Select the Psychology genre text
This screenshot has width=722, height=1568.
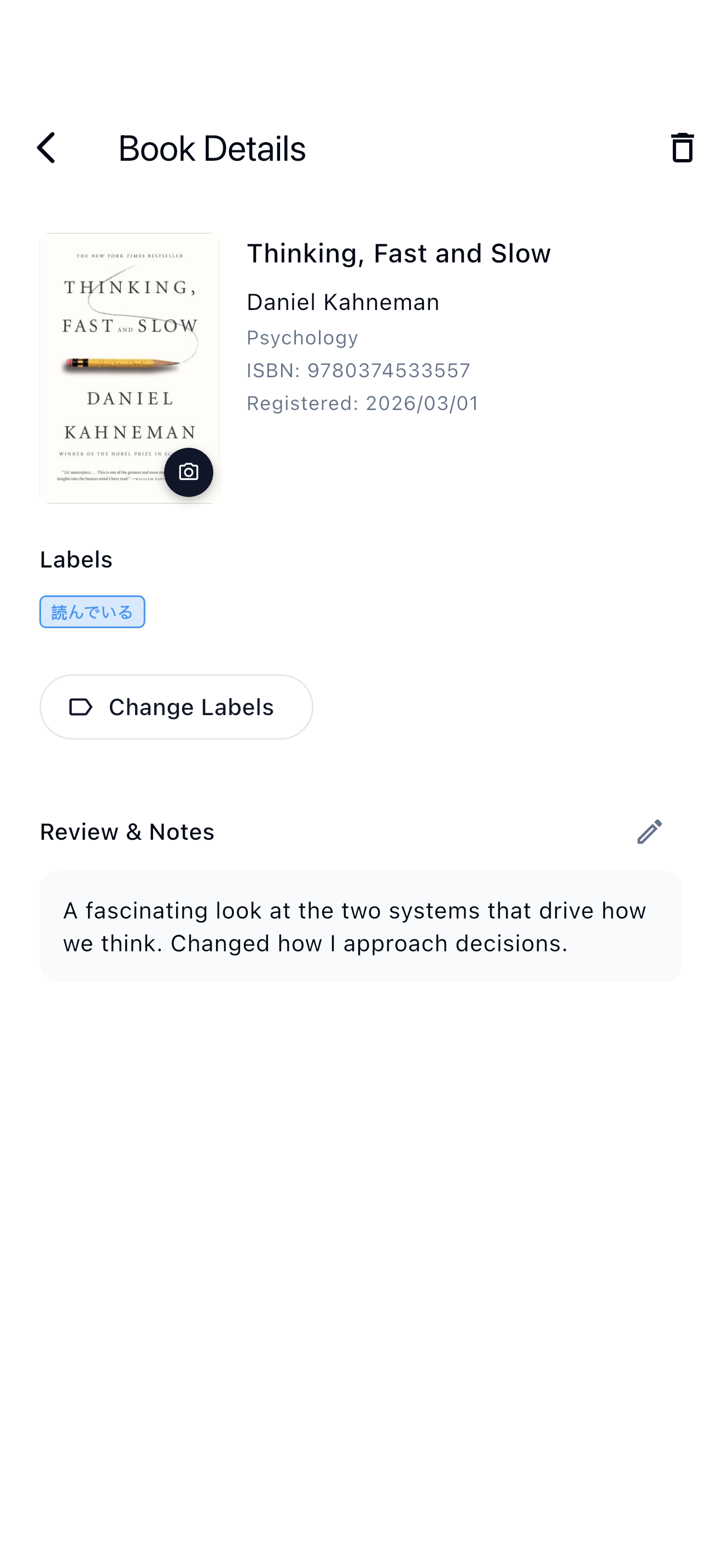pyautogui.click(x=302, y=337)
